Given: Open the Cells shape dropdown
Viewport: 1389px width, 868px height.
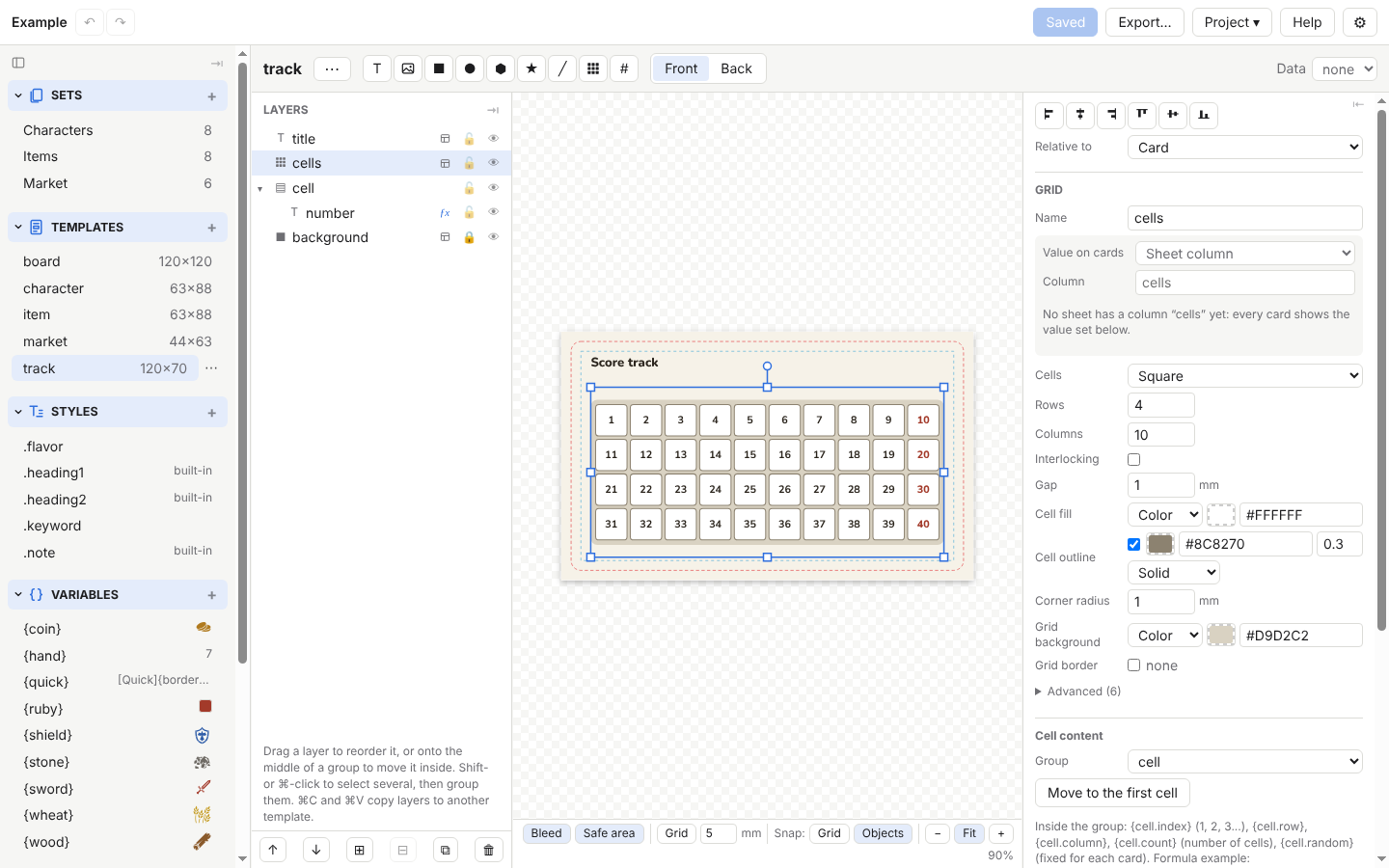Looking at the screenshot, I should coord(1245,376).
